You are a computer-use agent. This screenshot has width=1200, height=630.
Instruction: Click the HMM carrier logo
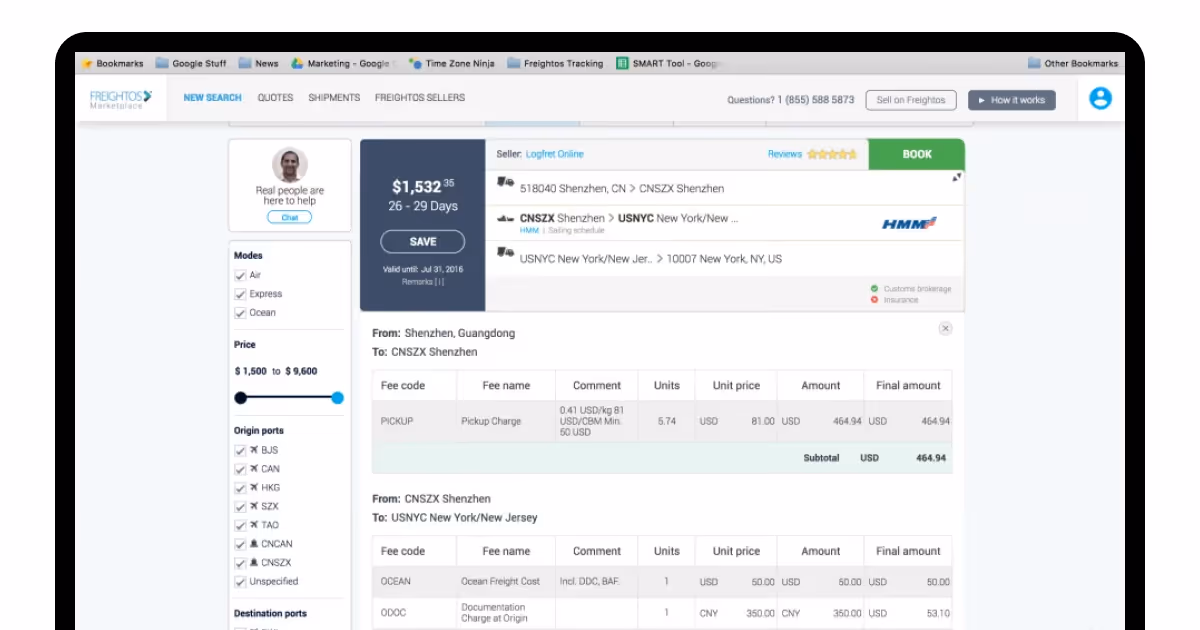909,223
